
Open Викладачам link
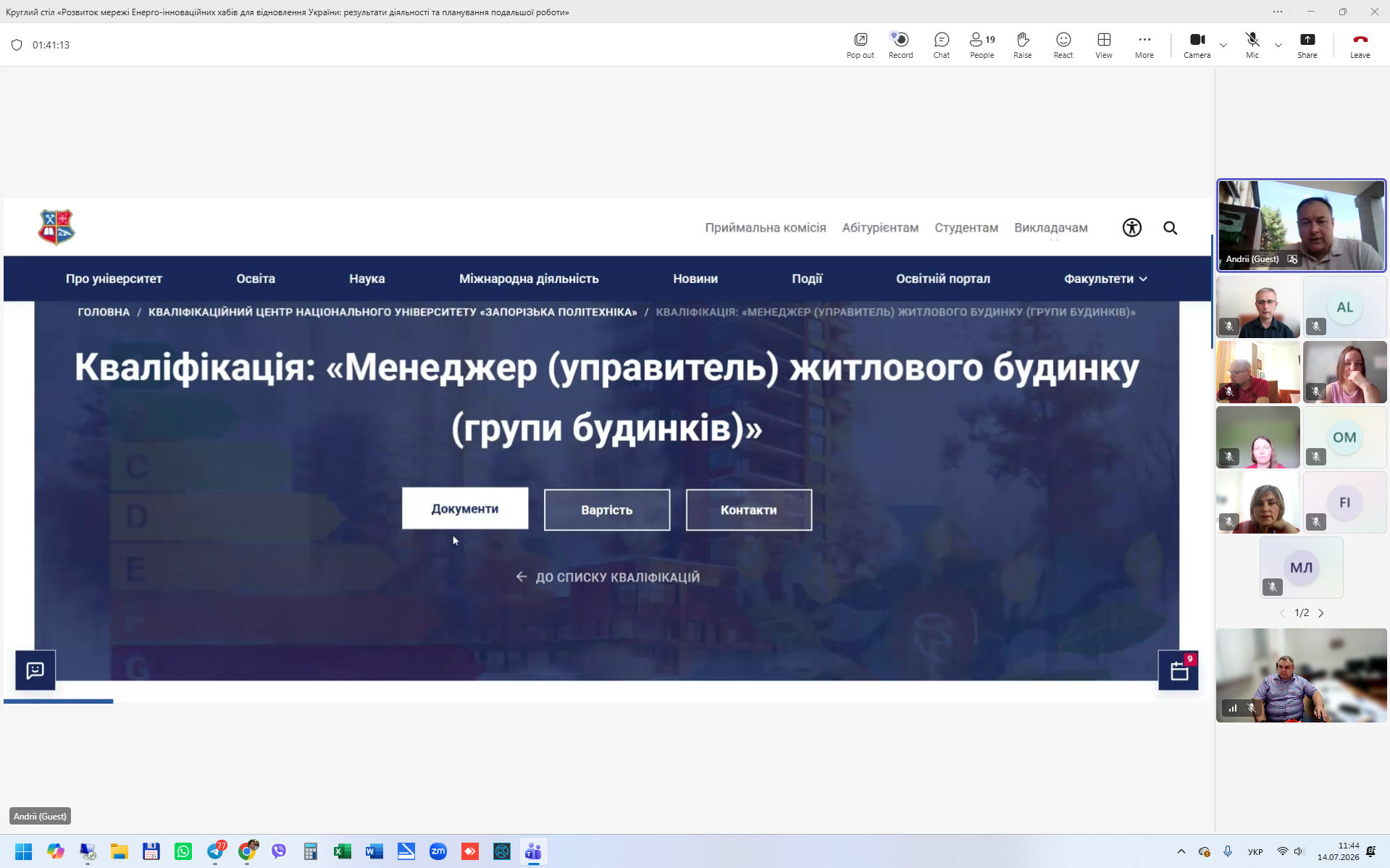pos(1050,227)
